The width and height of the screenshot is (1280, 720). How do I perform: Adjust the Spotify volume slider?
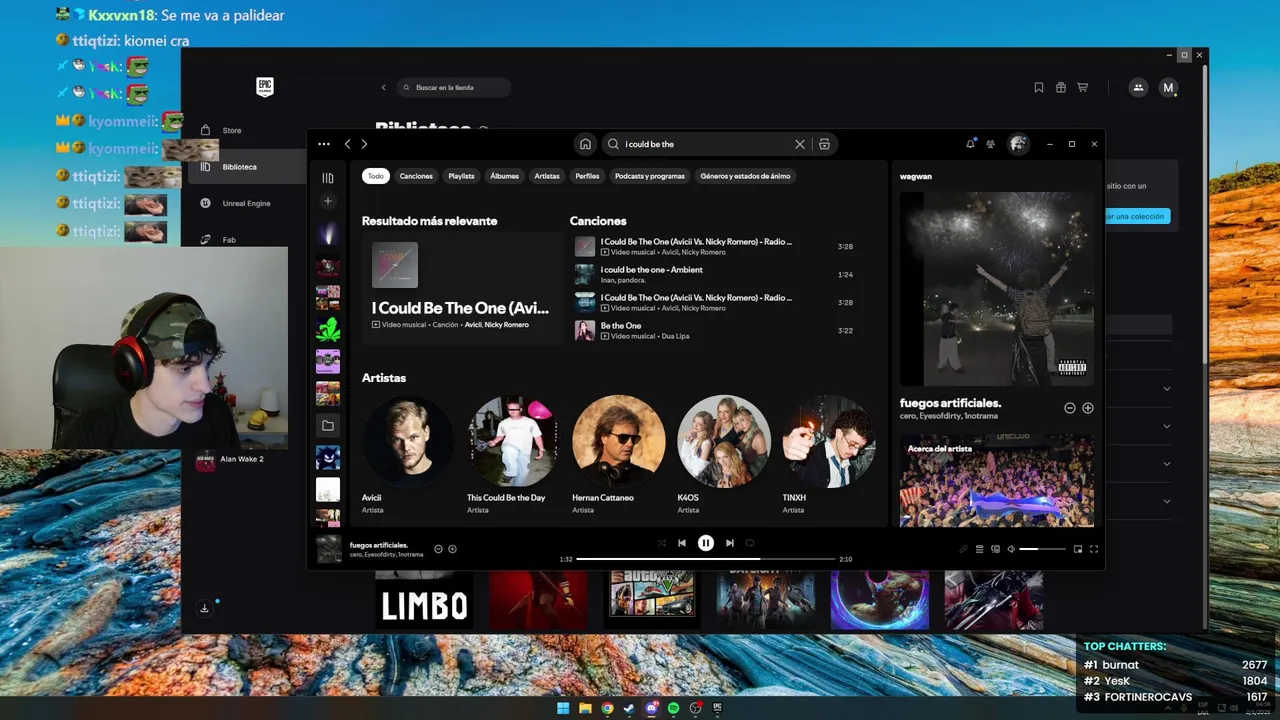click(1042, 549)
